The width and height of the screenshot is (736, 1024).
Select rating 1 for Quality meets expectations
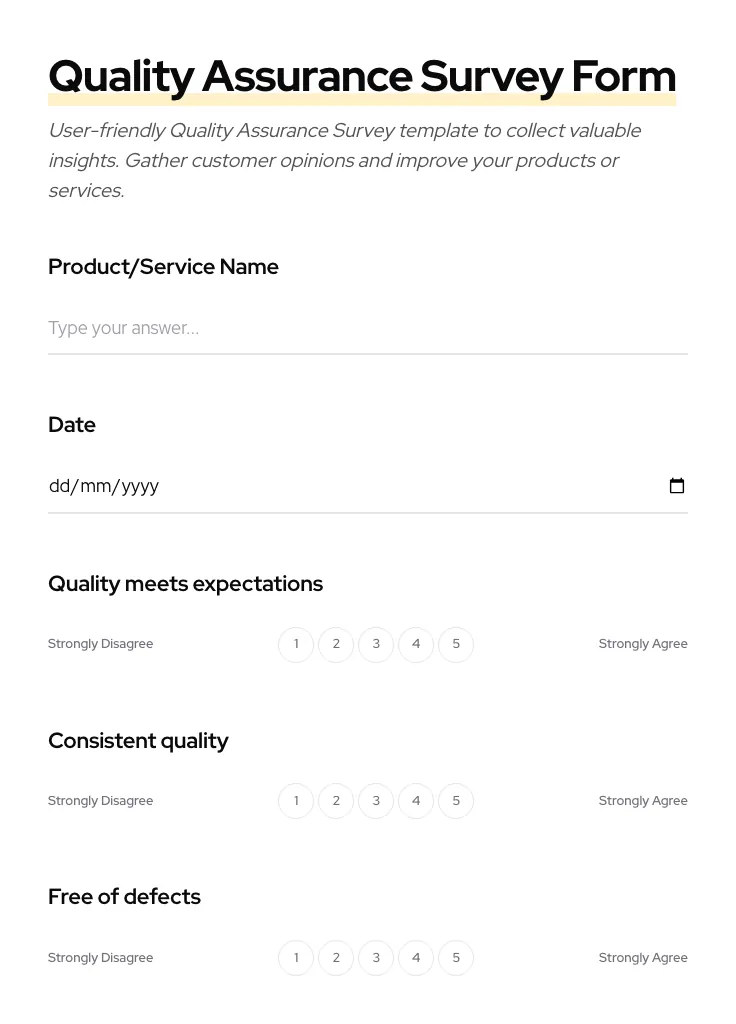pos(296,644)
